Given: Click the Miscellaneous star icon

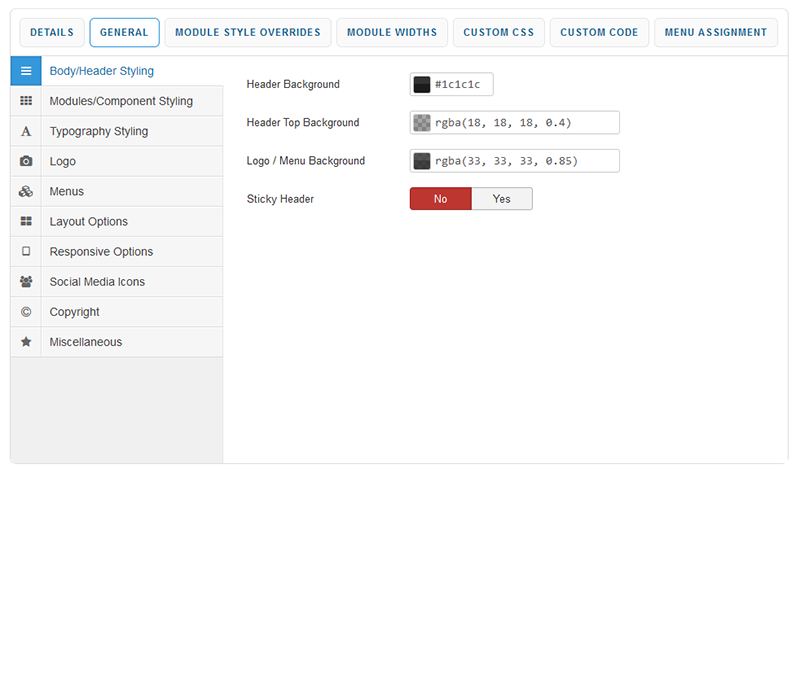Looking at the screenshot, I should click(x=26, y=342).
